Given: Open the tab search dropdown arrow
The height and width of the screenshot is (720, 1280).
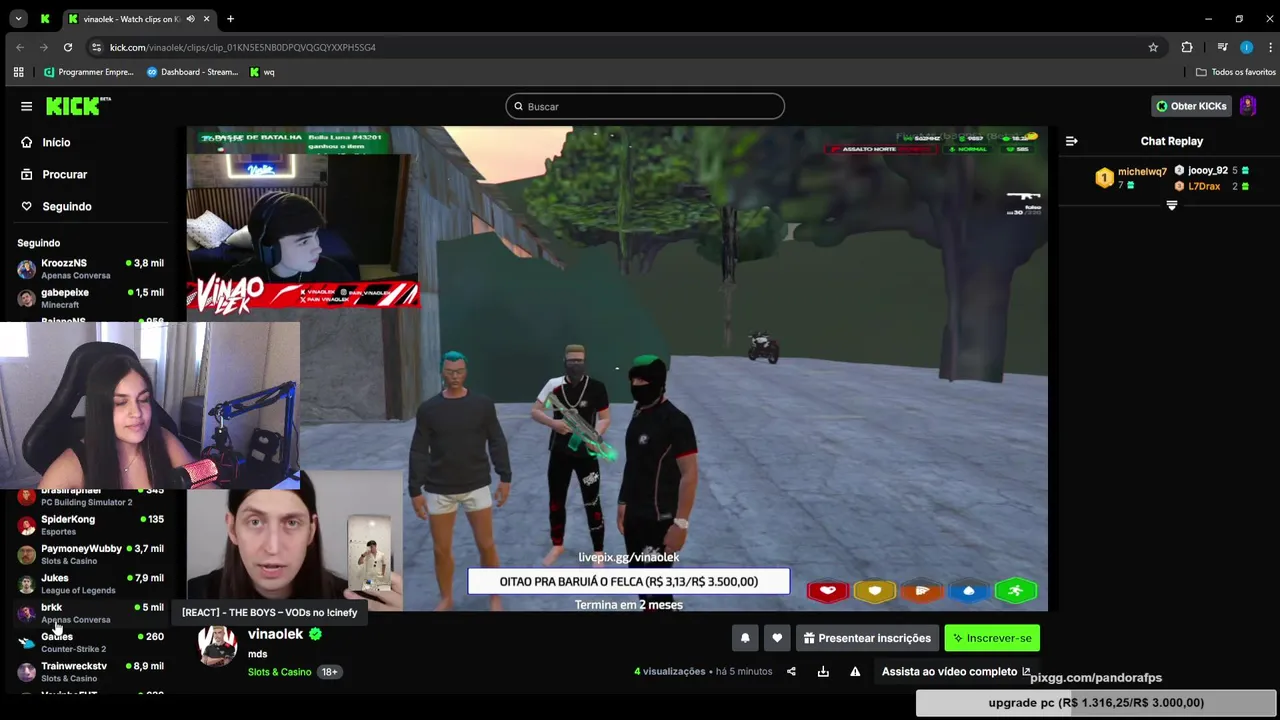Looking at the screenshot, I should click(x=18, y=19).
